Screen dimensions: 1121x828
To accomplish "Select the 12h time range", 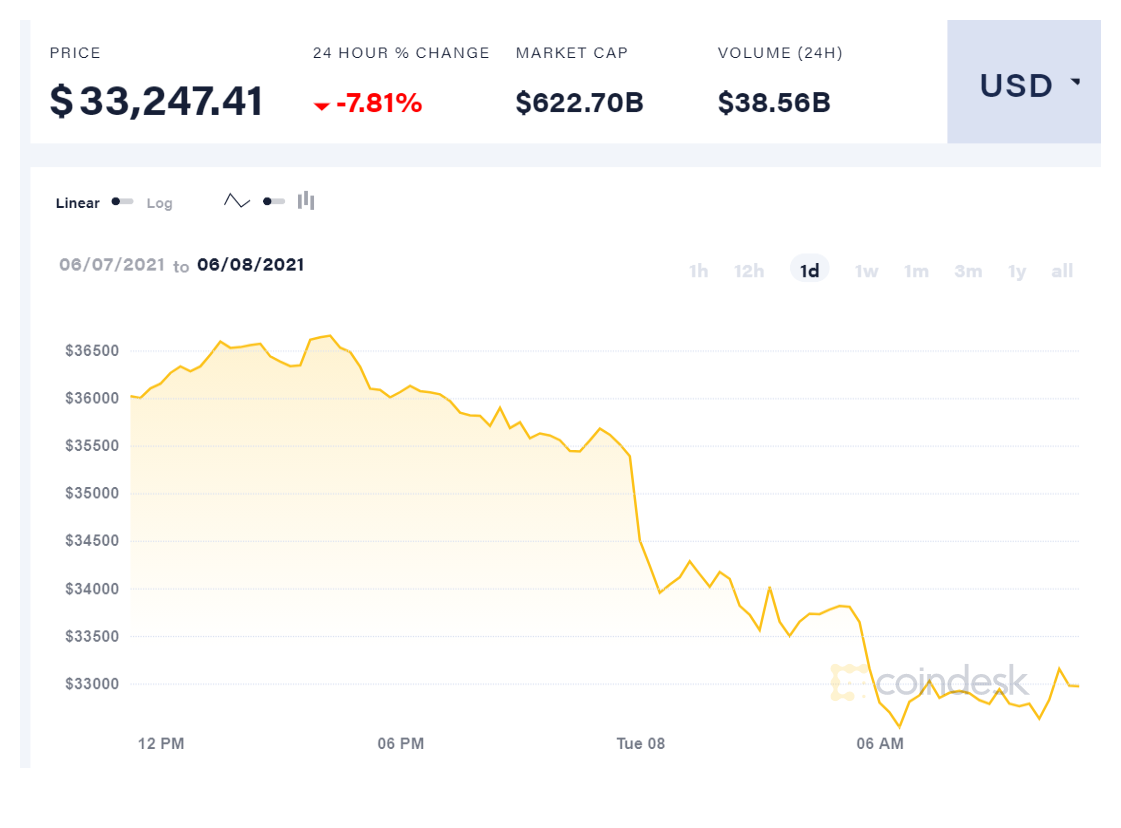I will (x=749, y=271).
